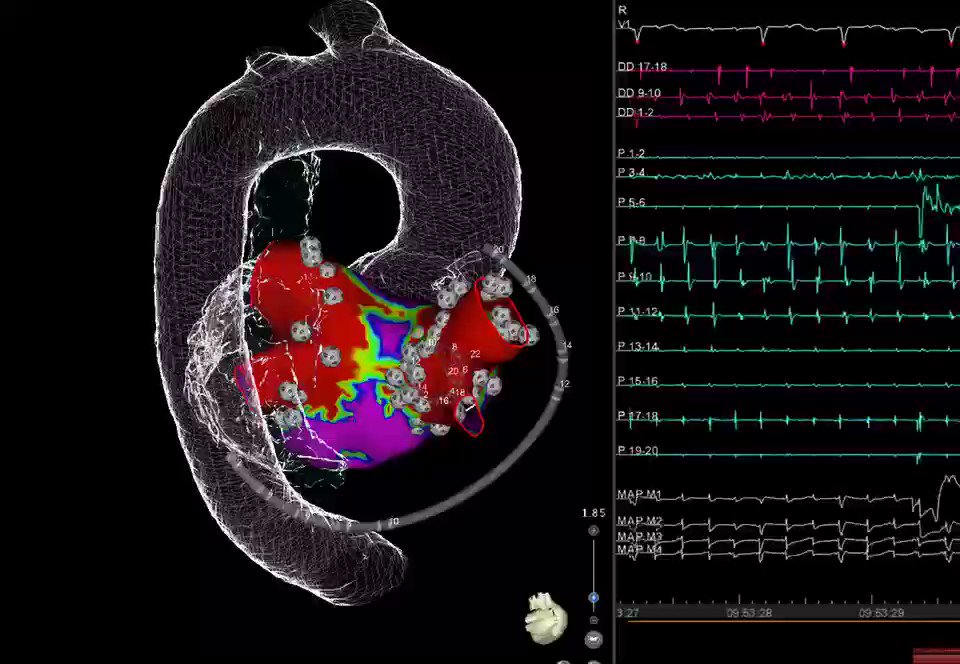Select the P 19-20 channel label
This screenshot has height=664, width=960.
tap(637, 451)
